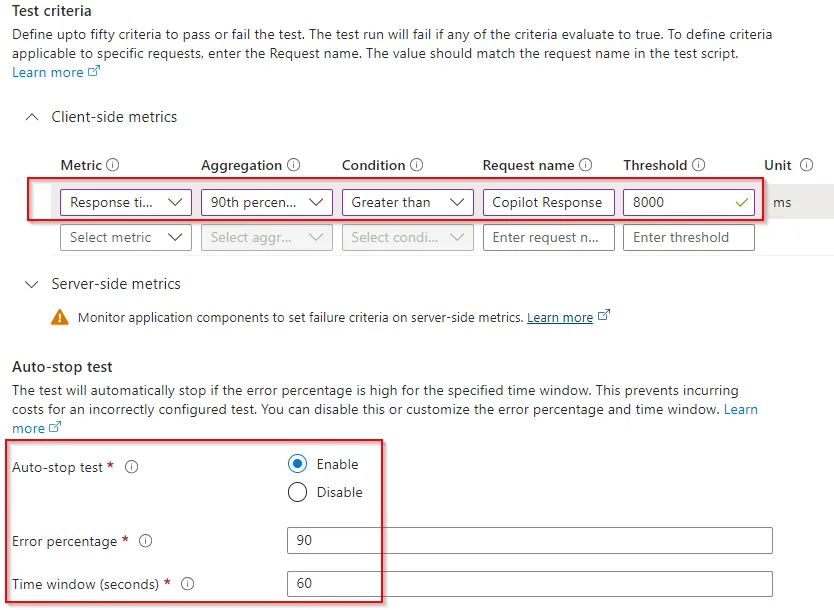This screenshot has height=610, width=834.
Task: Expand the Server-side metrics section
Action: click(x=32, y=284)
